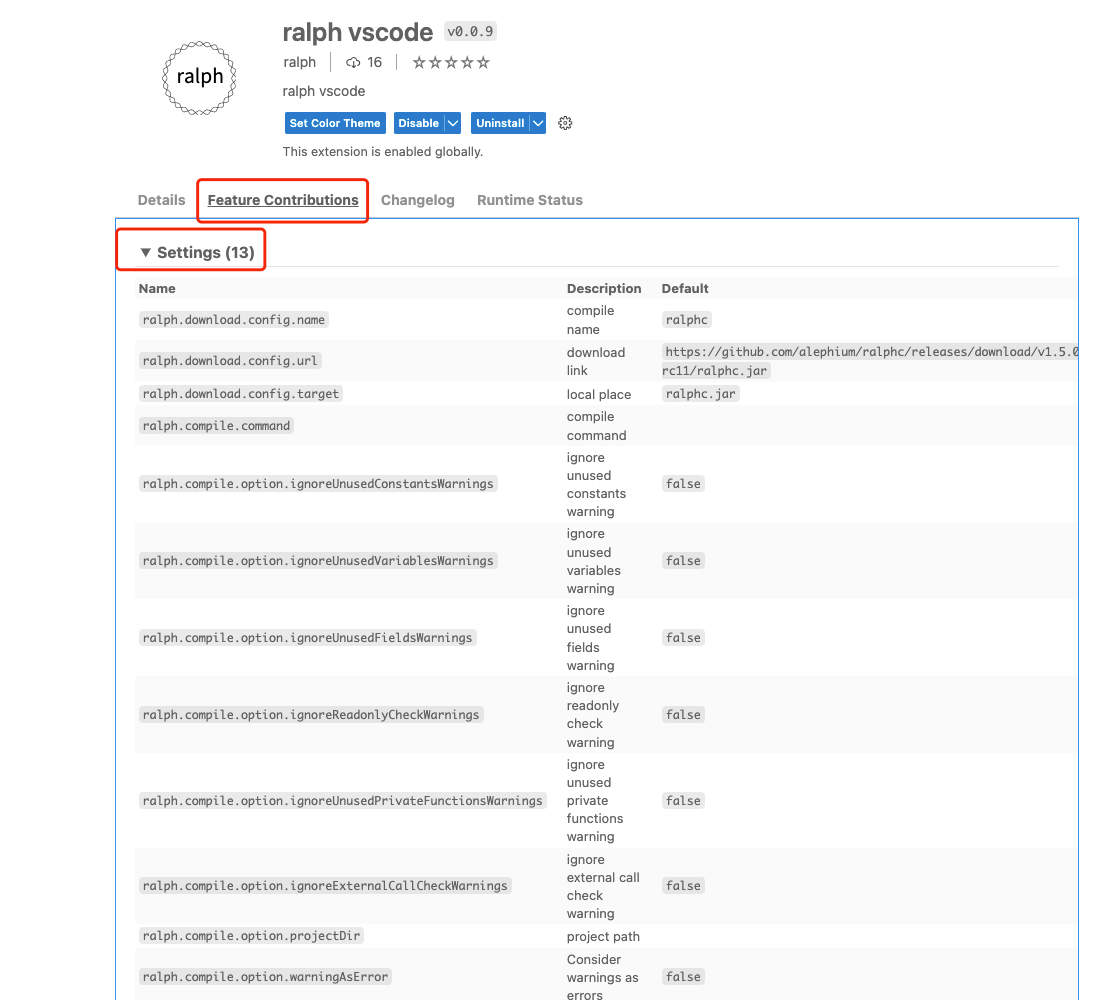
Task: Open the extension settings gear
Action: click(x=565, y=123)
